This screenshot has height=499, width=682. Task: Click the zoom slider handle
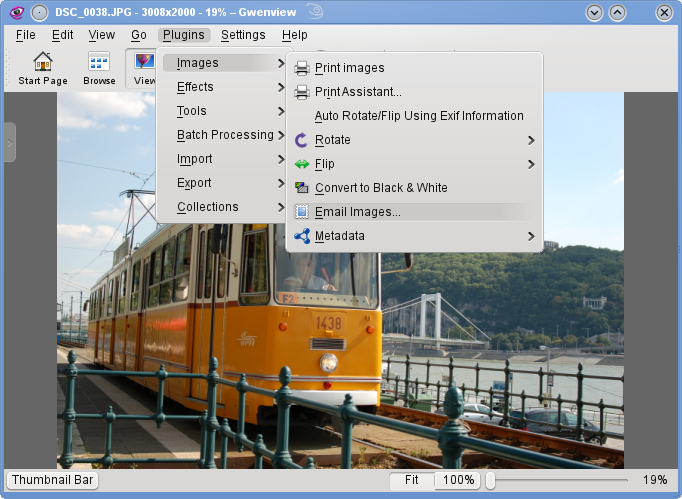tap(491, 480)
